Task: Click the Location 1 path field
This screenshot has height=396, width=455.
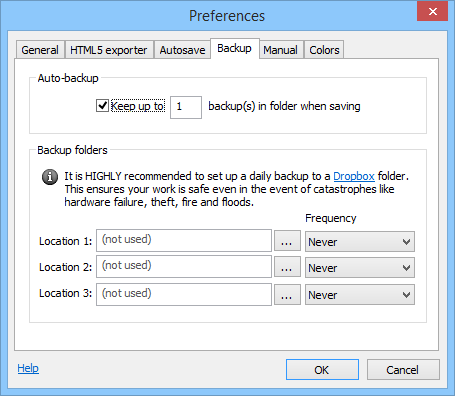Action: pyautogui.click(x=184, y=240)
